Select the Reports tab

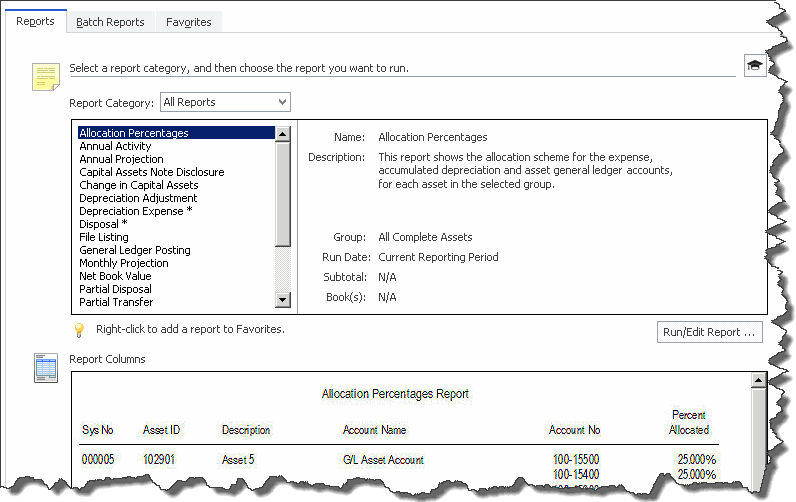click(36, 21)
